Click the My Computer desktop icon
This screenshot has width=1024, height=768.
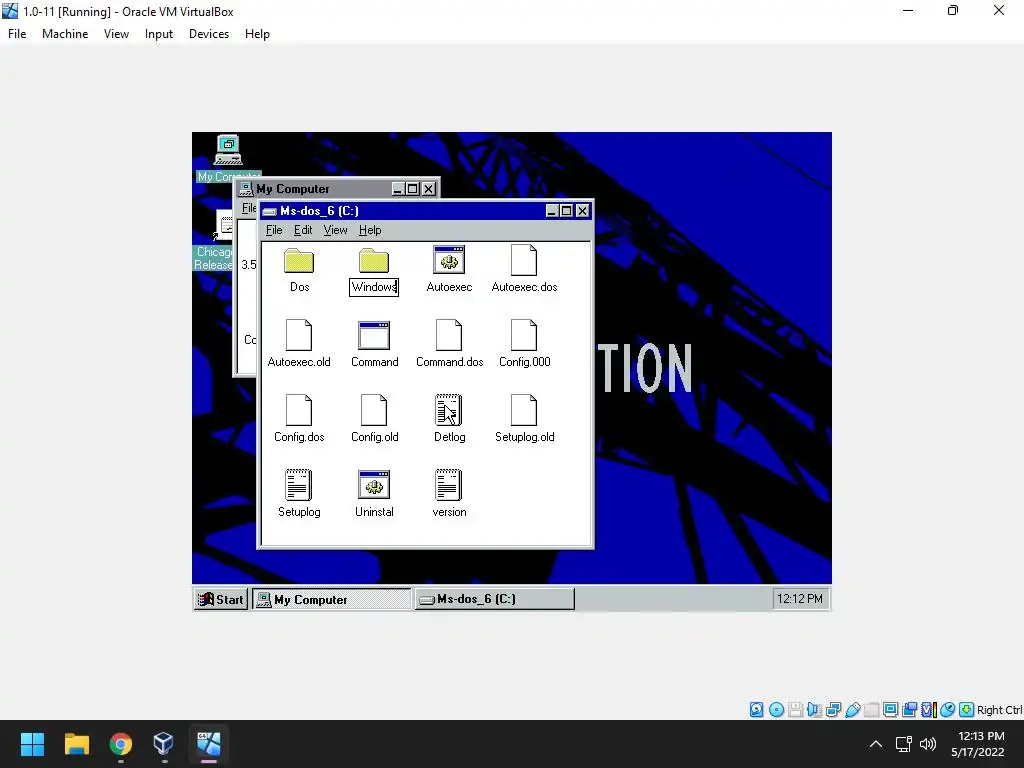coord(228,151)
